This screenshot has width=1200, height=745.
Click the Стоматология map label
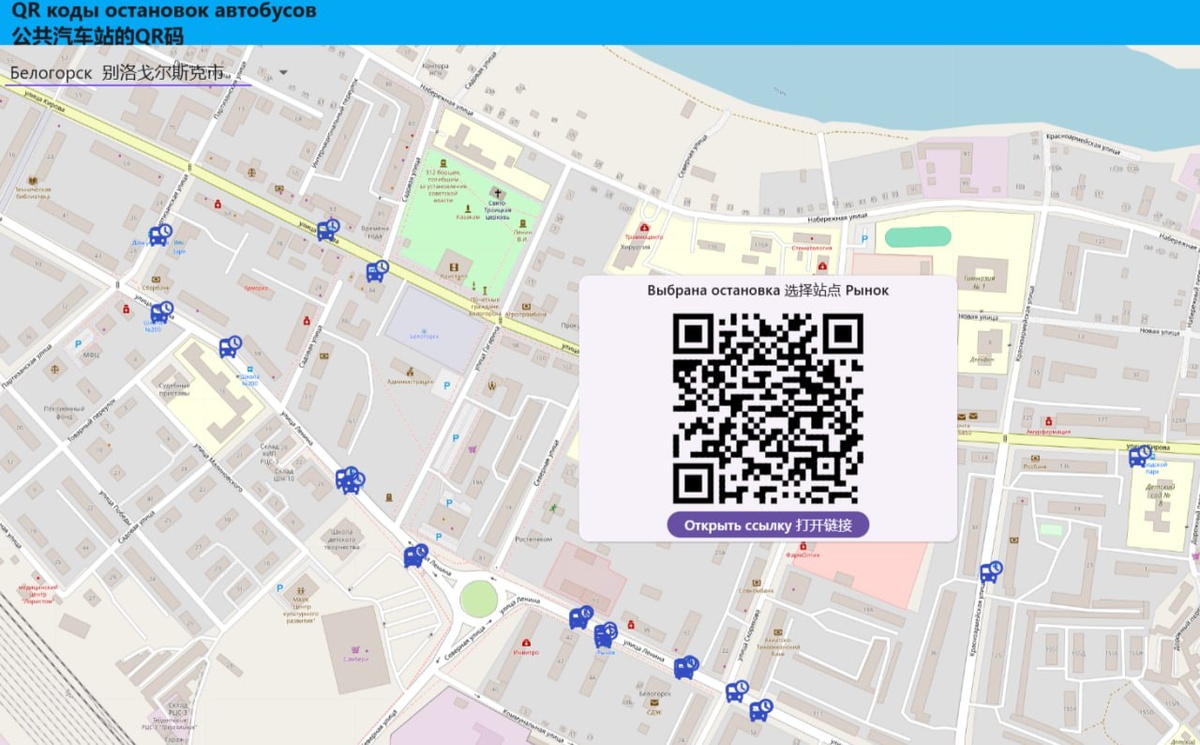pyautogui.click(x=812, y=246)
